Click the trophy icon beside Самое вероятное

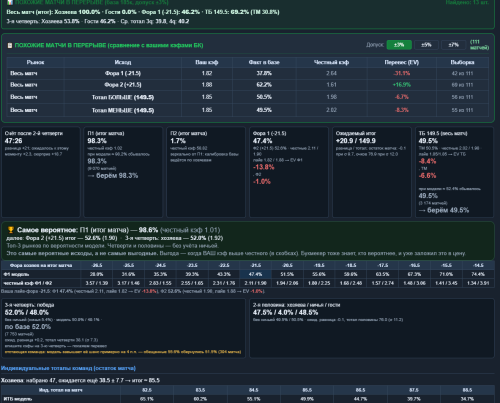11,230
